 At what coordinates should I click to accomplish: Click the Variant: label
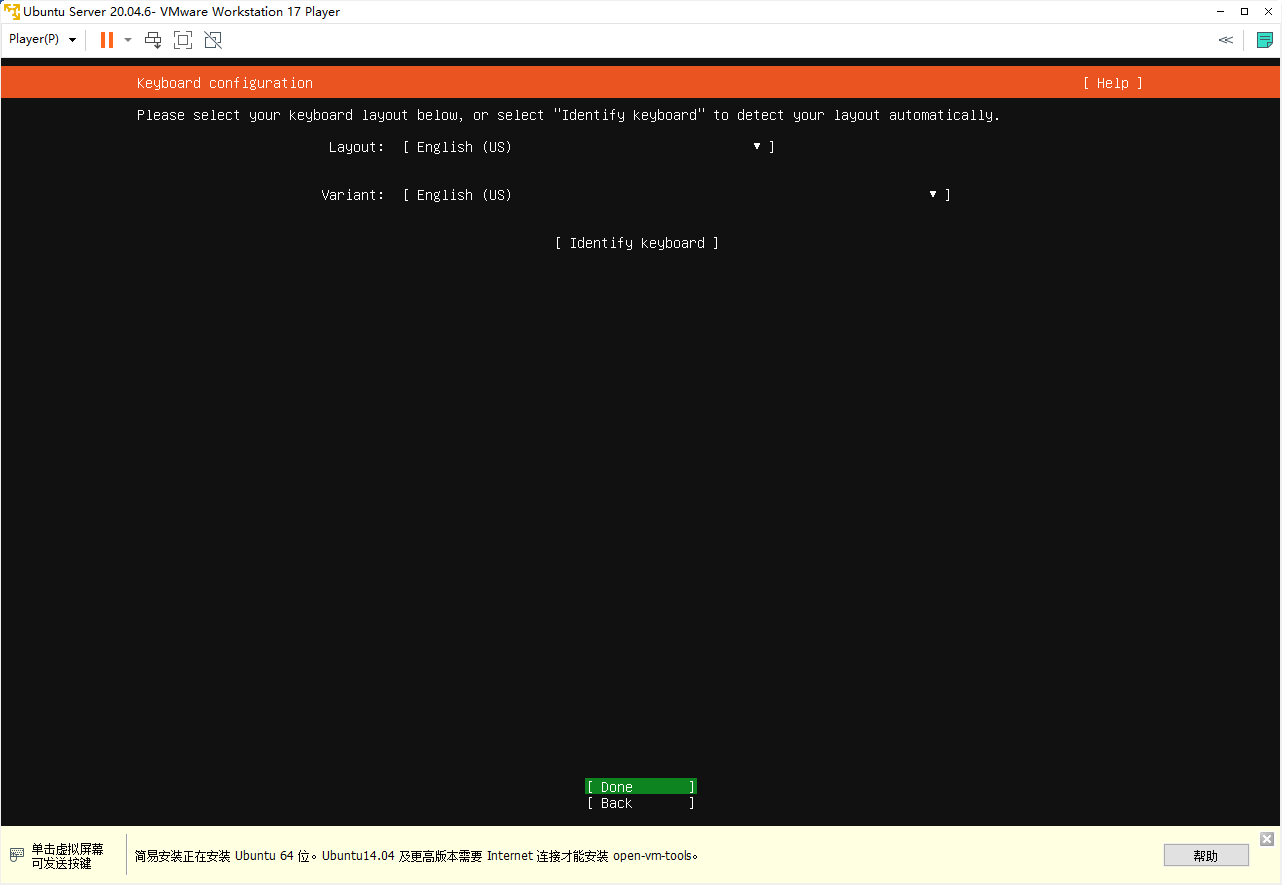tap(352, 195)
